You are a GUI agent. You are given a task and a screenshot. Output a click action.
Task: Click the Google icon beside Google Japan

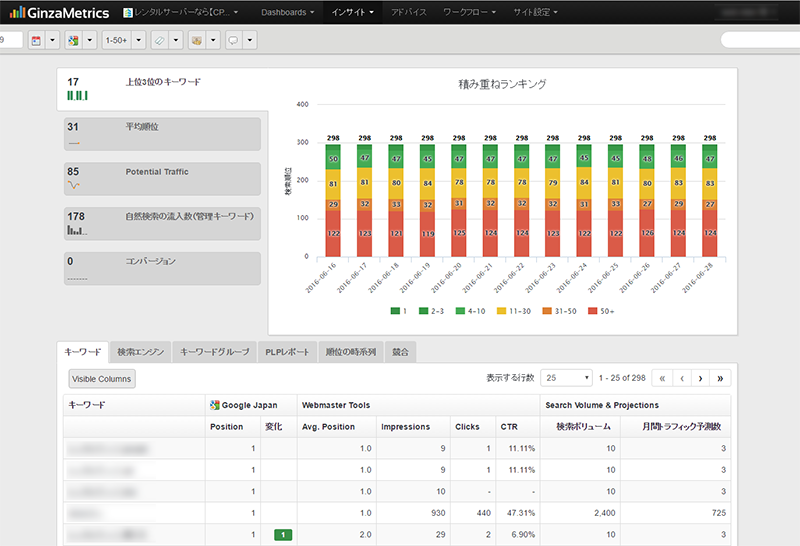215,405
